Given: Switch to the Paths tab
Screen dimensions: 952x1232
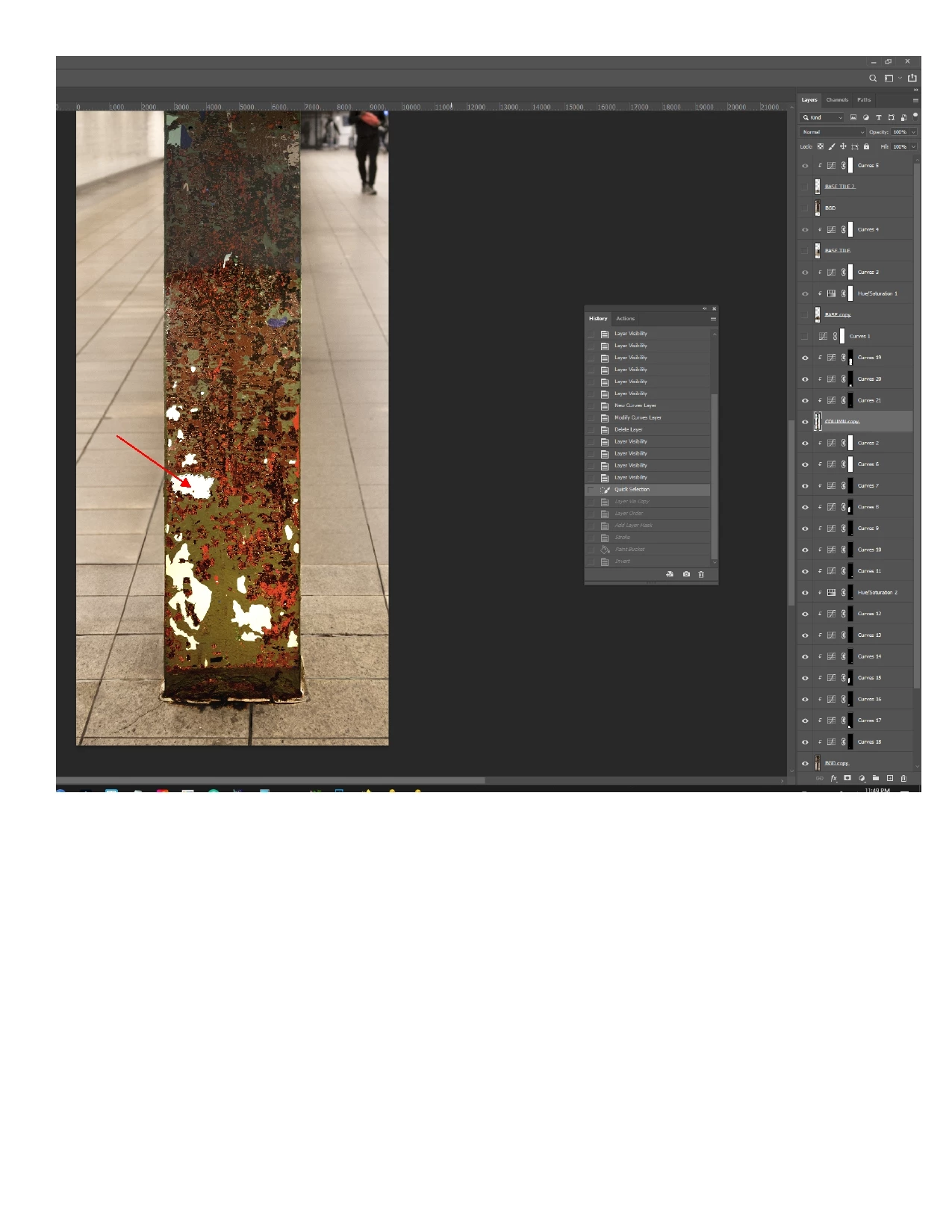Looking at the screenshot, I should [x=864, y=100].
